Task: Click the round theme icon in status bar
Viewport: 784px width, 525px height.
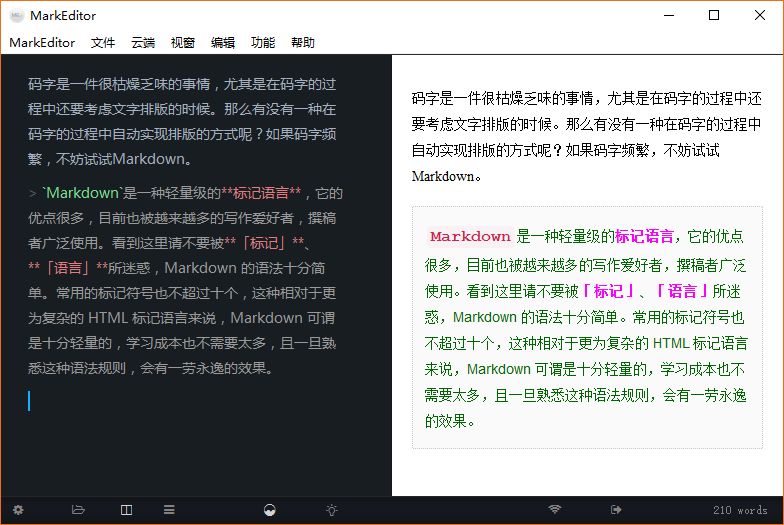Action: click(x=270, y=510)
